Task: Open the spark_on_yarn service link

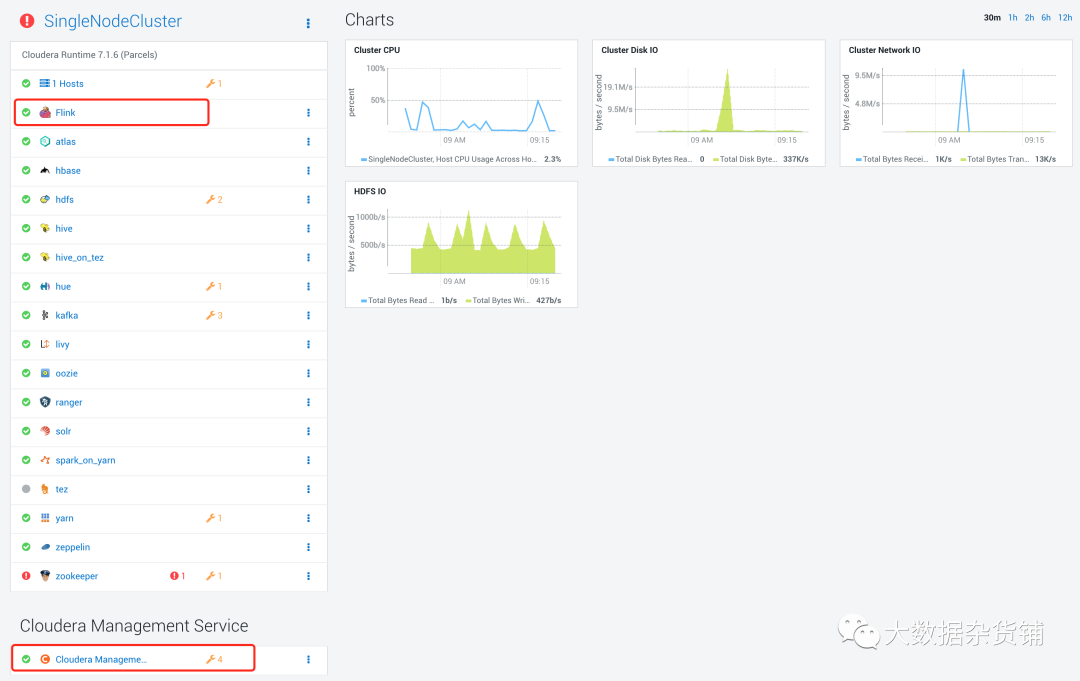Action: point(85,461)
